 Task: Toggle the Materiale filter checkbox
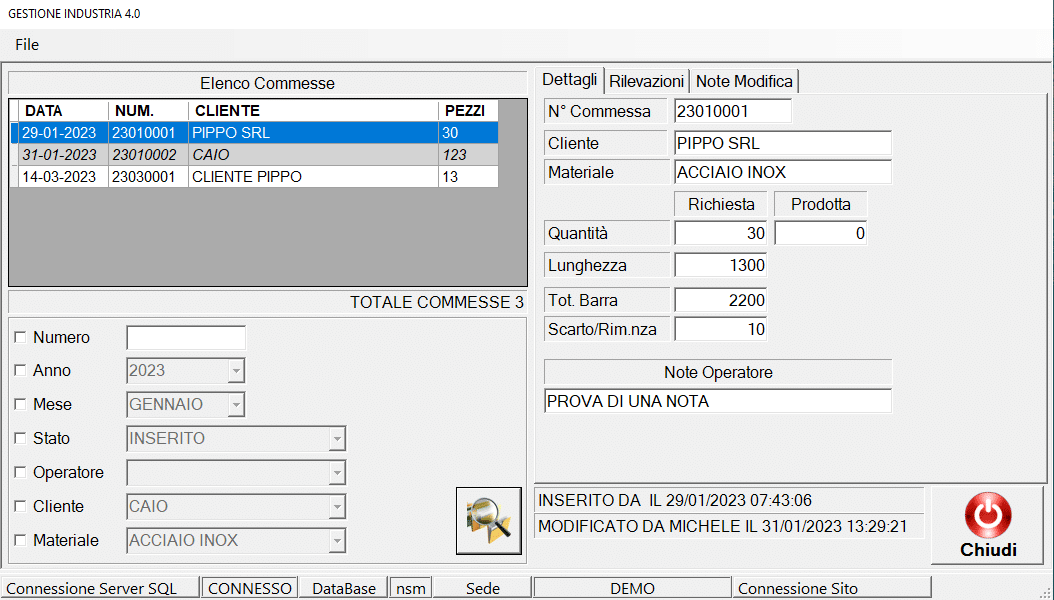pyautogui.click(x=20, y=541)
